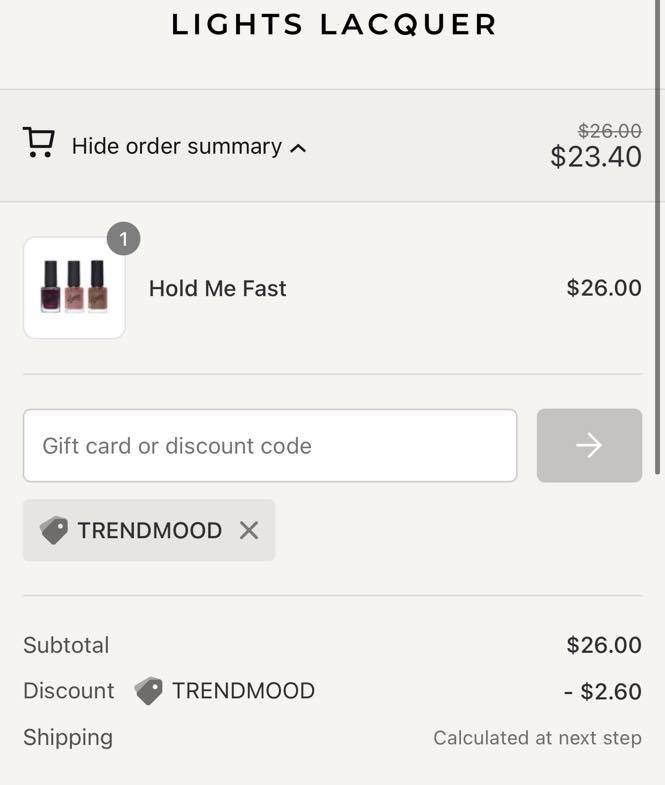This screenshot has width=665, height=785.
Task: Click the tag icon in TRENDMOOD chip
Action: [54, 530]
